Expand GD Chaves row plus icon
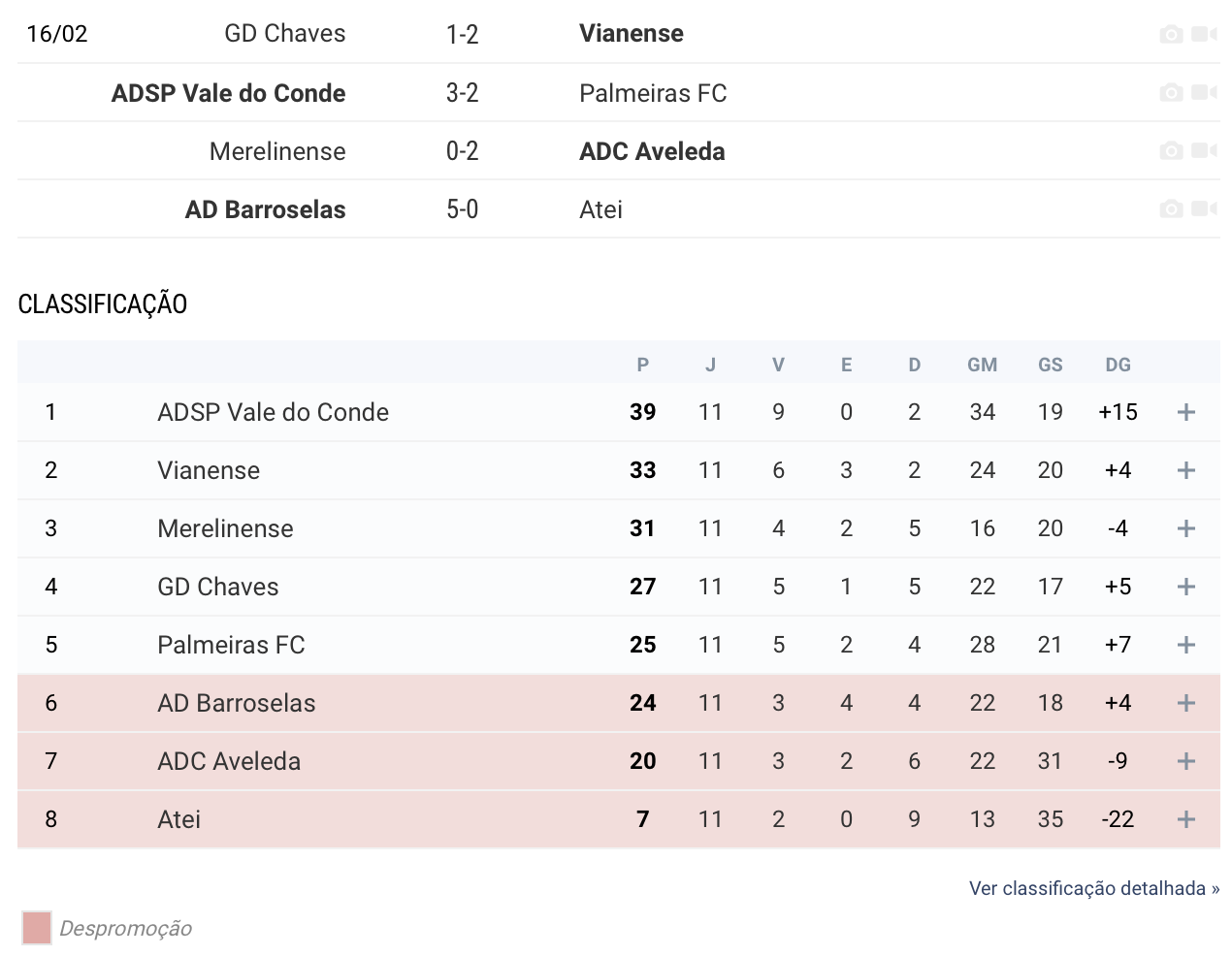The width and height of the screenshot is (1232, 956). (x=1185, y=587)
